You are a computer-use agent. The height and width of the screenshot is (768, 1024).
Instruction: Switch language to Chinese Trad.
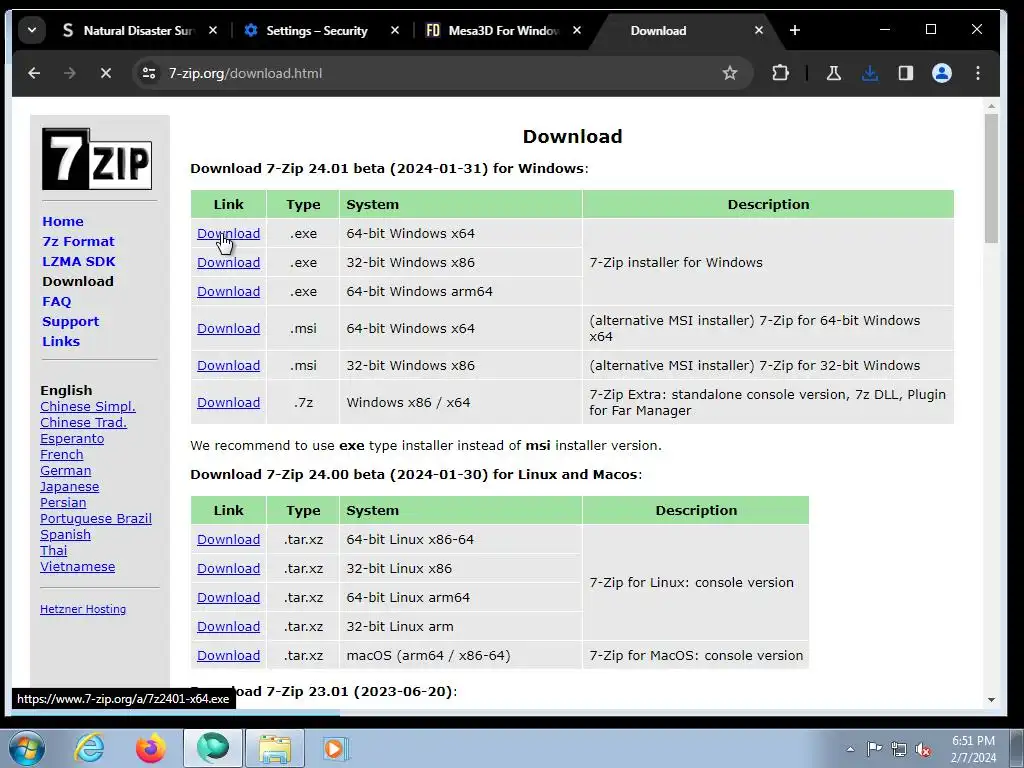[x=83, y=423]
